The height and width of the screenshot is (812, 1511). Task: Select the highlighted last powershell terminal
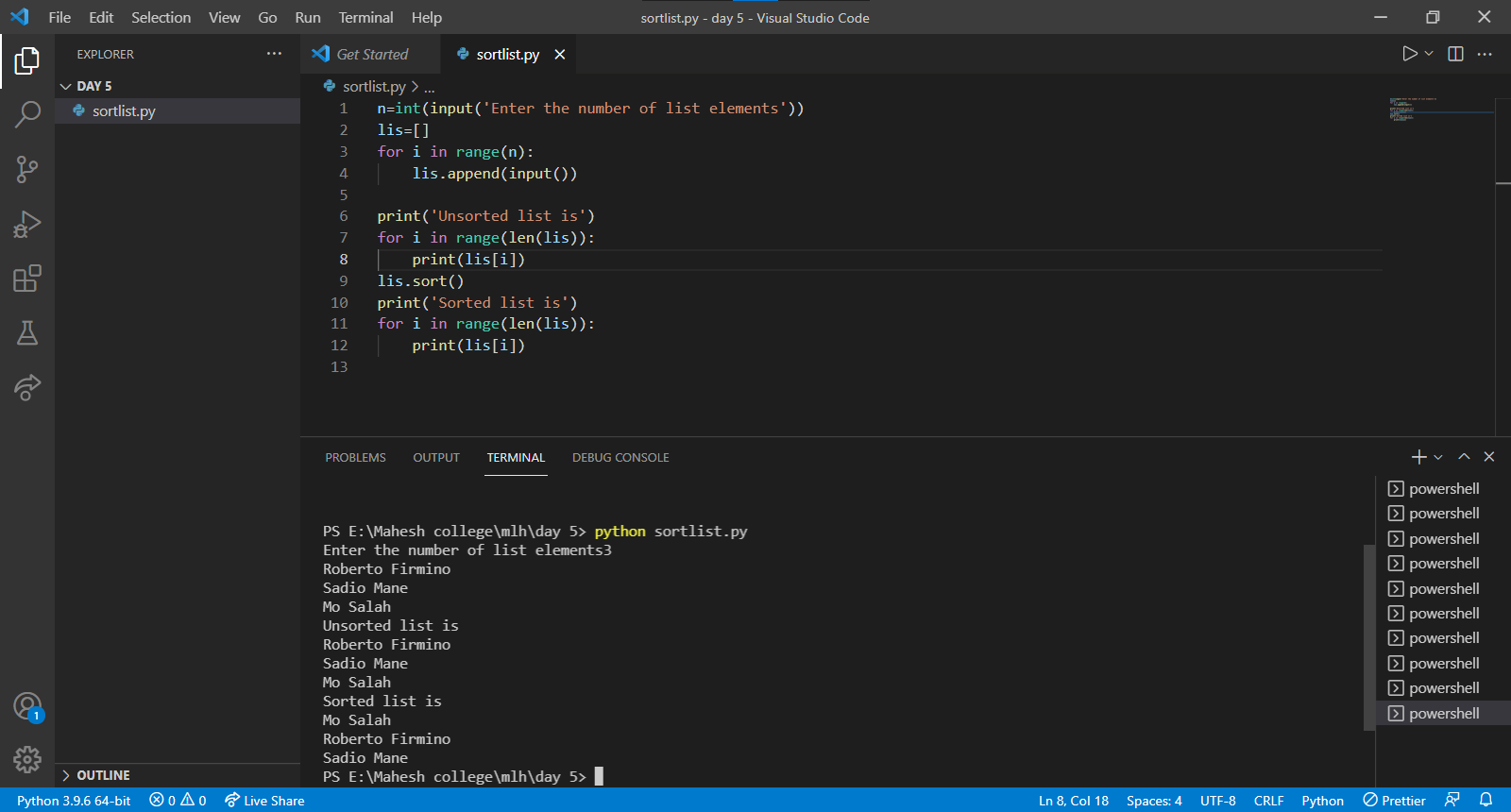coord(1443,713)
